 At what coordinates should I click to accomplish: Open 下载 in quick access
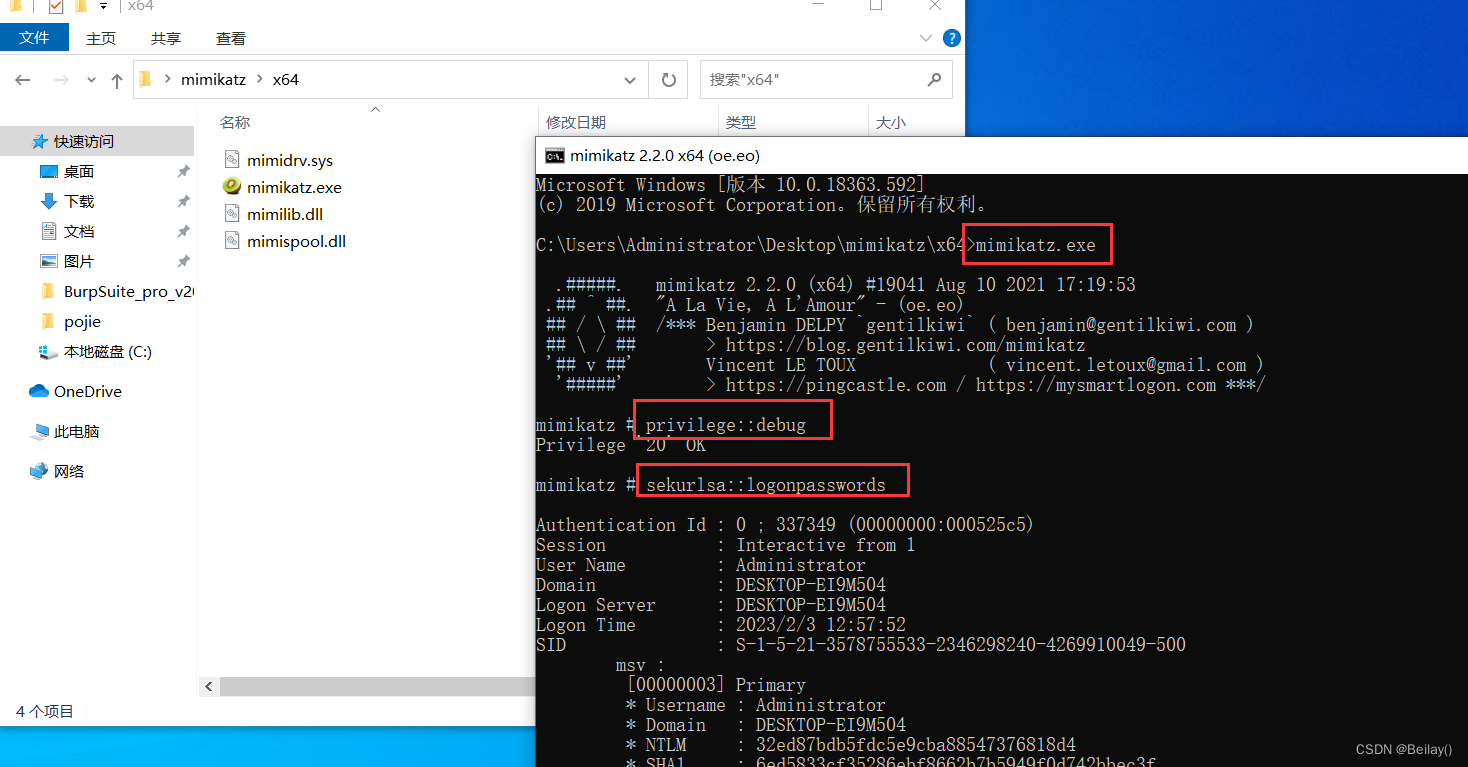tap(79, 201)
